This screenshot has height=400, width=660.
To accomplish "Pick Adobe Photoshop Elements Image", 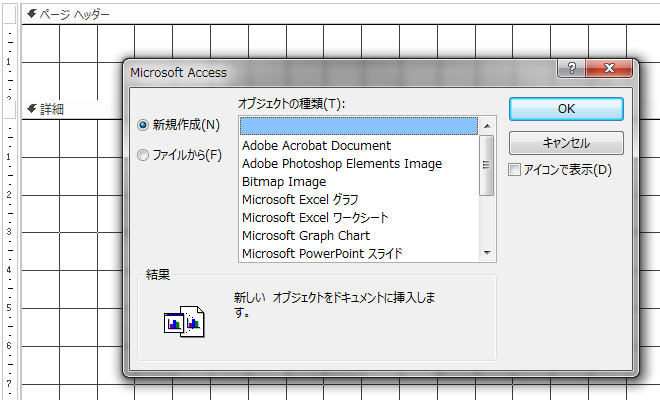I will click(x=359, y=164).
